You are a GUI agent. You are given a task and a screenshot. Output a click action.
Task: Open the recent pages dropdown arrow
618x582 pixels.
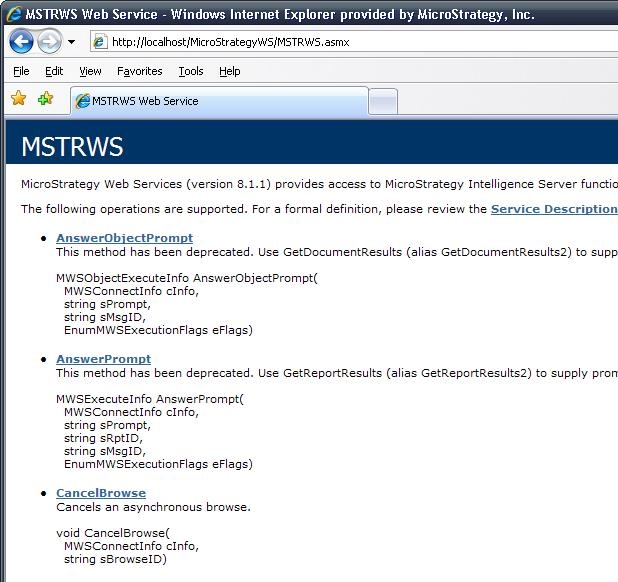71,42
